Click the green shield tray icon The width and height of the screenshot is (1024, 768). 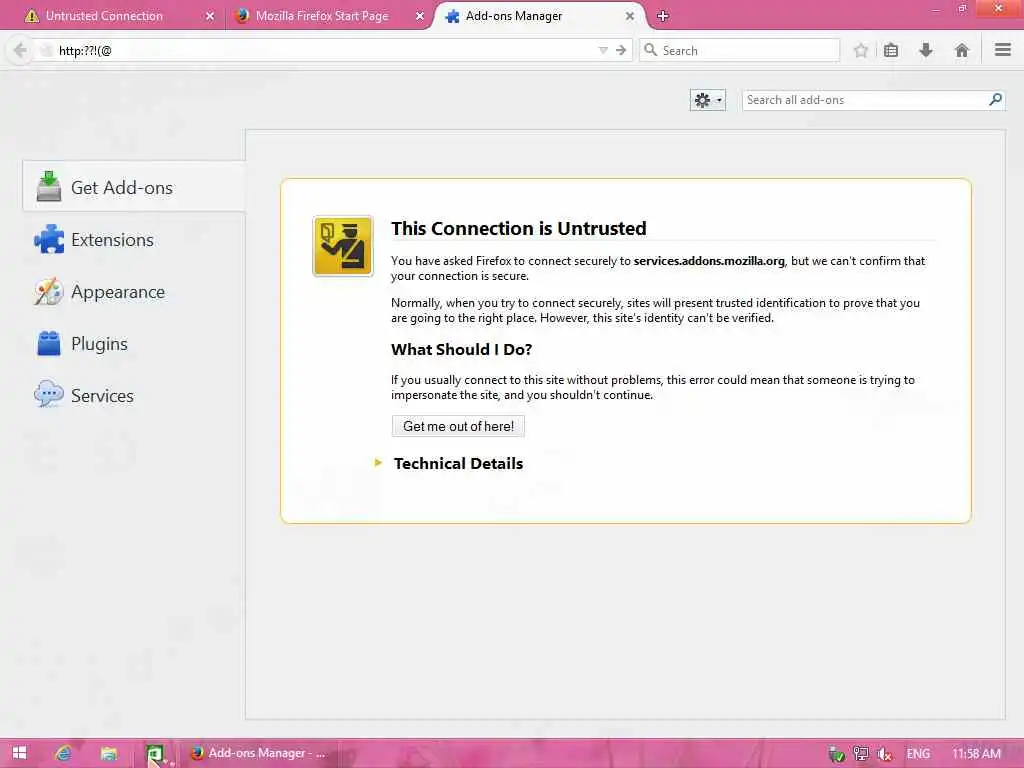click(837, 754)
